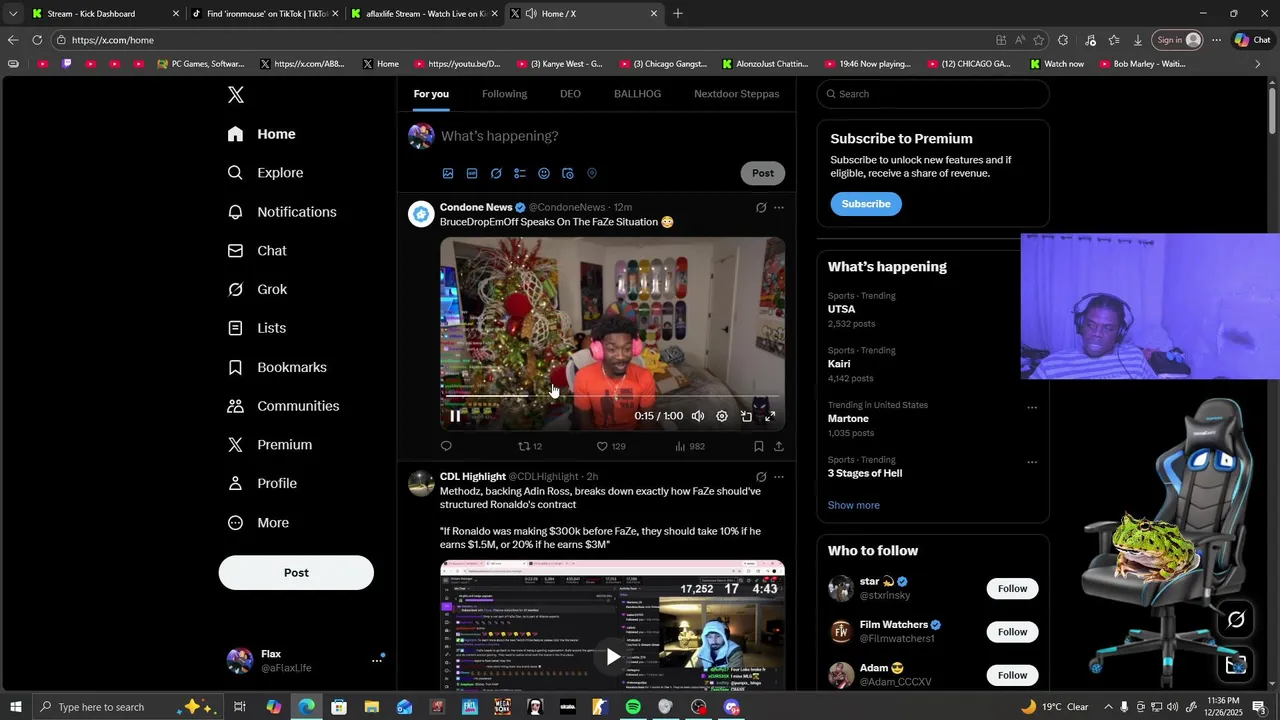Click the X logo in the sidebar

tap(235, 95)
